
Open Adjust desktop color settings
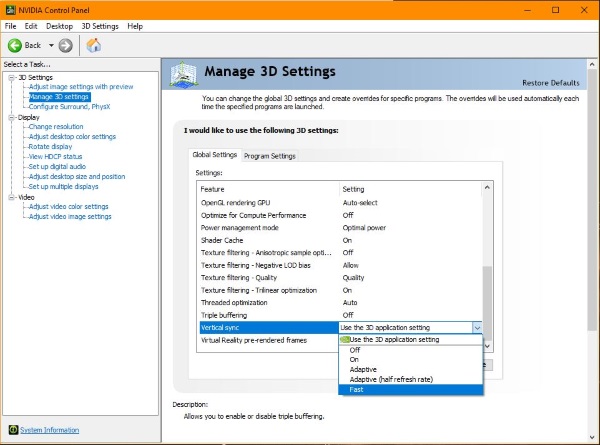point(72,136)
